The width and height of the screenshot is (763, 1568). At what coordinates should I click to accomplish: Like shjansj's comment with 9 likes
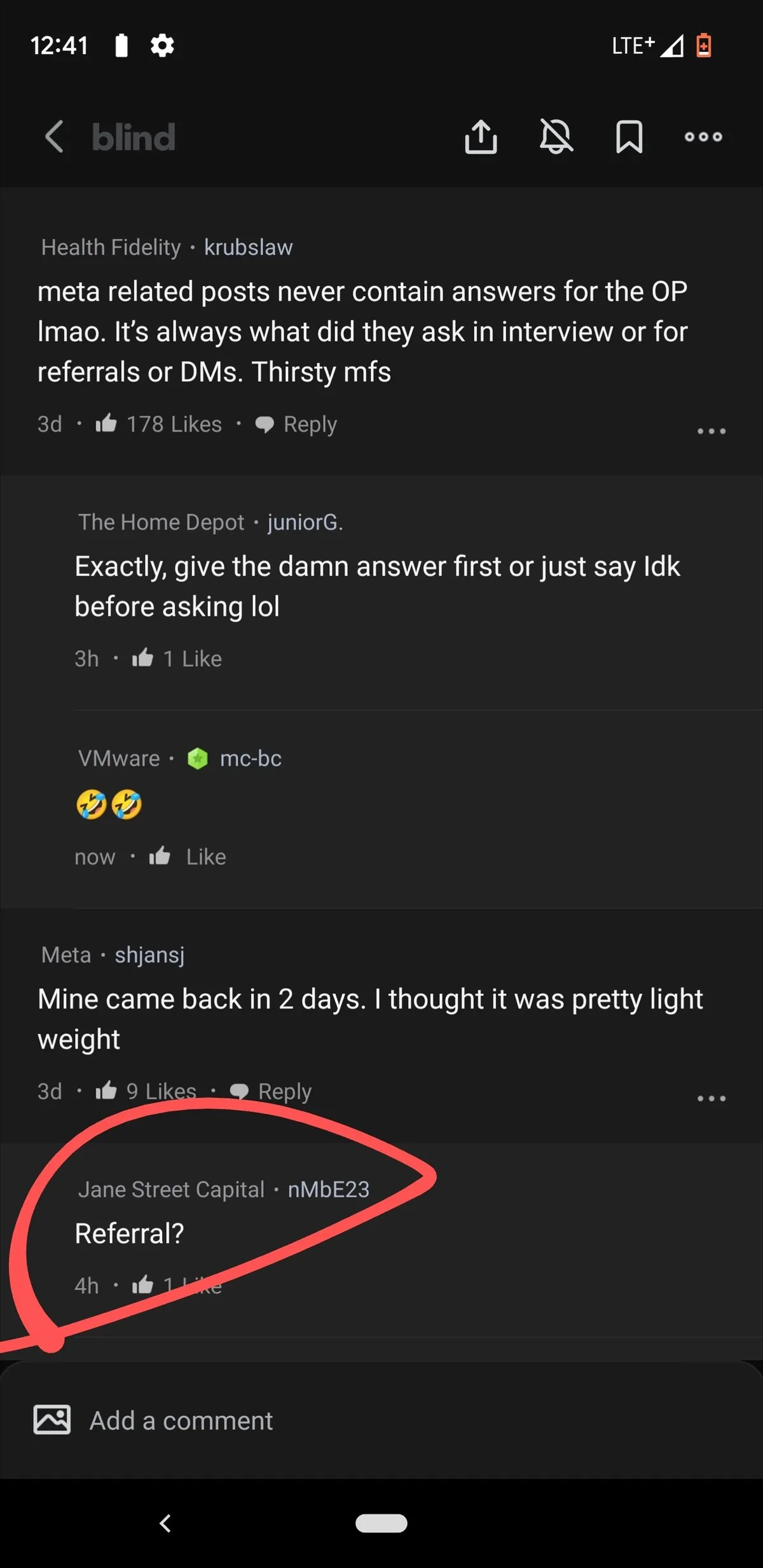click(106, 1091)
